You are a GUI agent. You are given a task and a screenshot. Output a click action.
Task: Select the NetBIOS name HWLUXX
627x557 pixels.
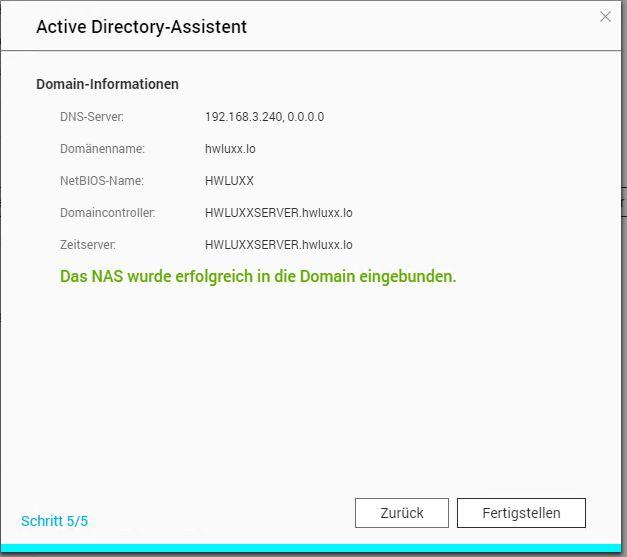click(x=229, y=181)
